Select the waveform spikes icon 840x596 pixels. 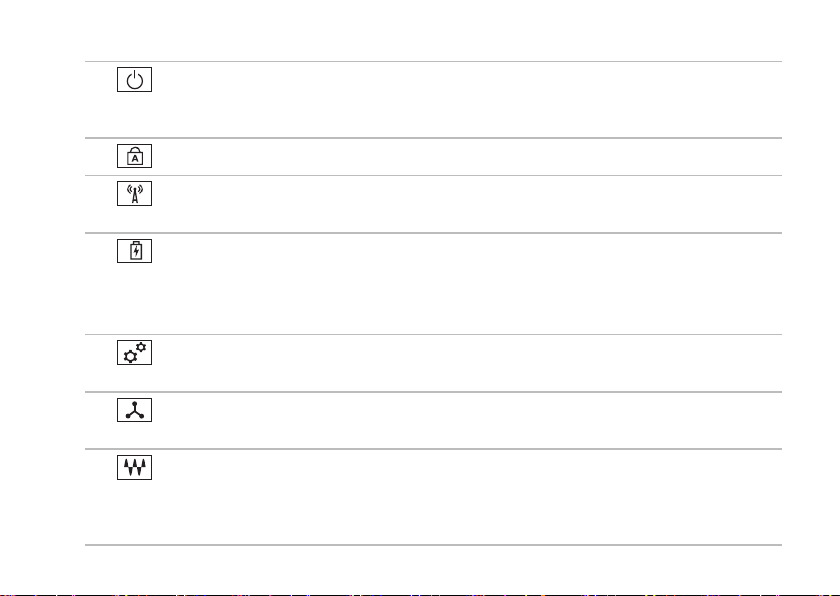tap(134, 467)
